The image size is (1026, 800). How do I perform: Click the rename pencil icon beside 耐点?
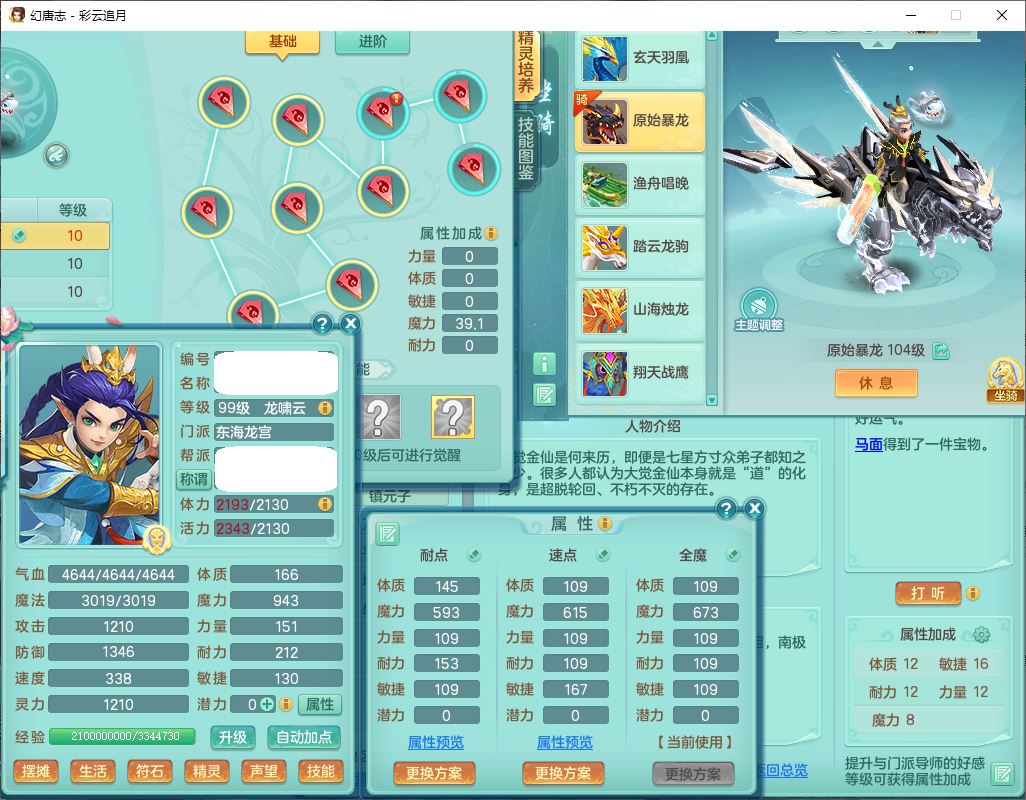[x=474, y=555]
